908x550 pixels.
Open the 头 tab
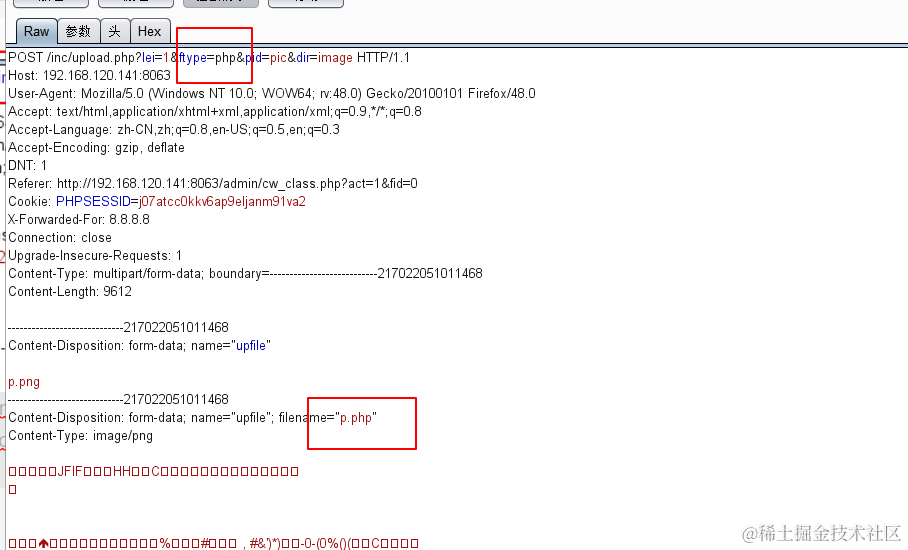pyautogui.click(x=115, y=31)
